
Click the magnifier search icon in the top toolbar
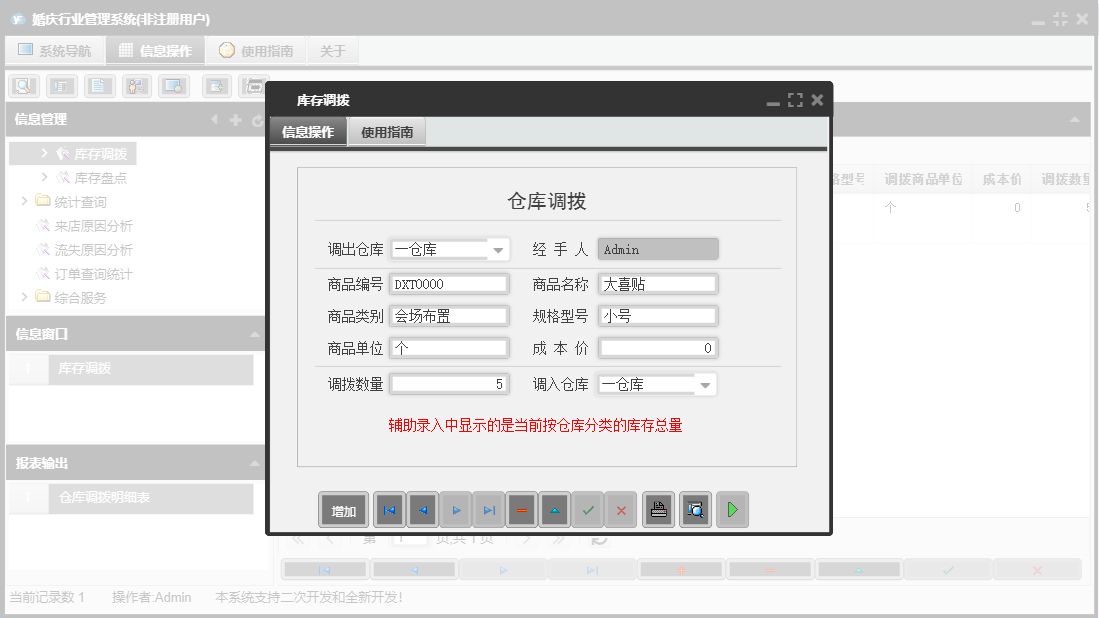click(x=22, y=86)
